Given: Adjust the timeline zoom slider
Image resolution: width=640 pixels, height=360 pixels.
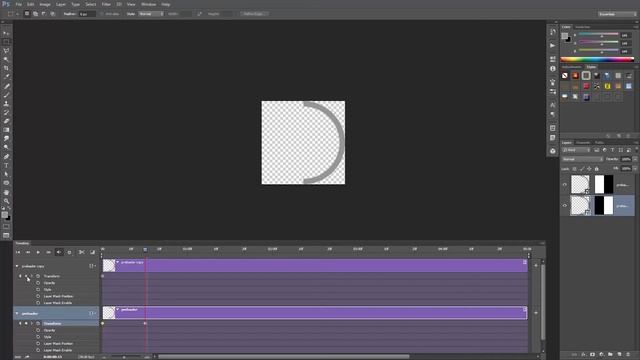Looking at the screenshot, I should point(124,357).
